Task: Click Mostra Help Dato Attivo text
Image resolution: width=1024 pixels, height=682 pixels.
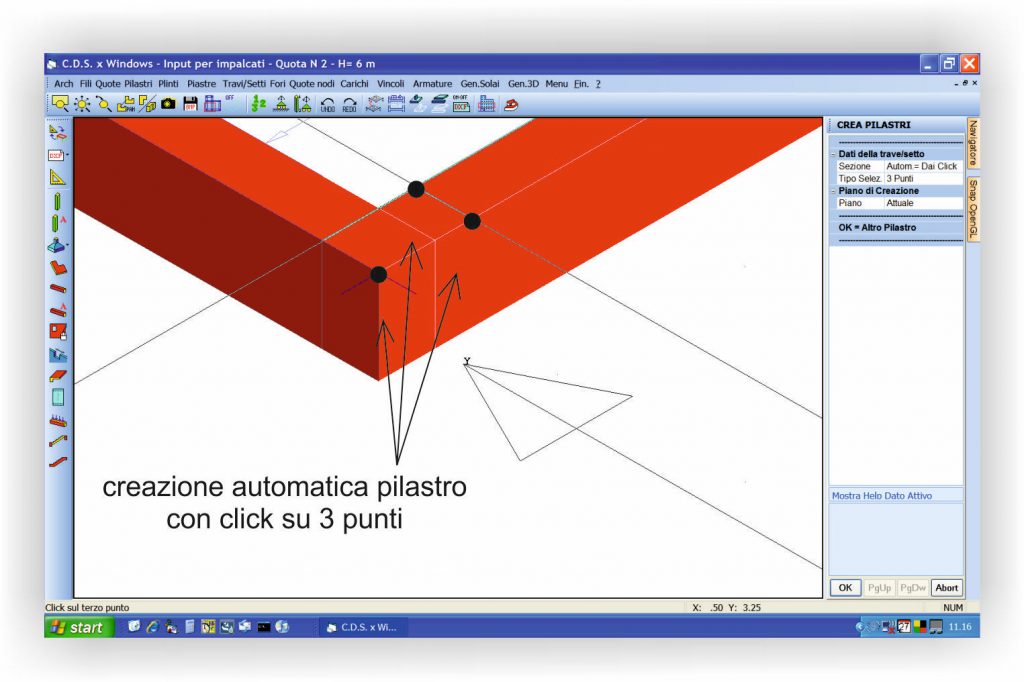Action: (x=882, y=496)
